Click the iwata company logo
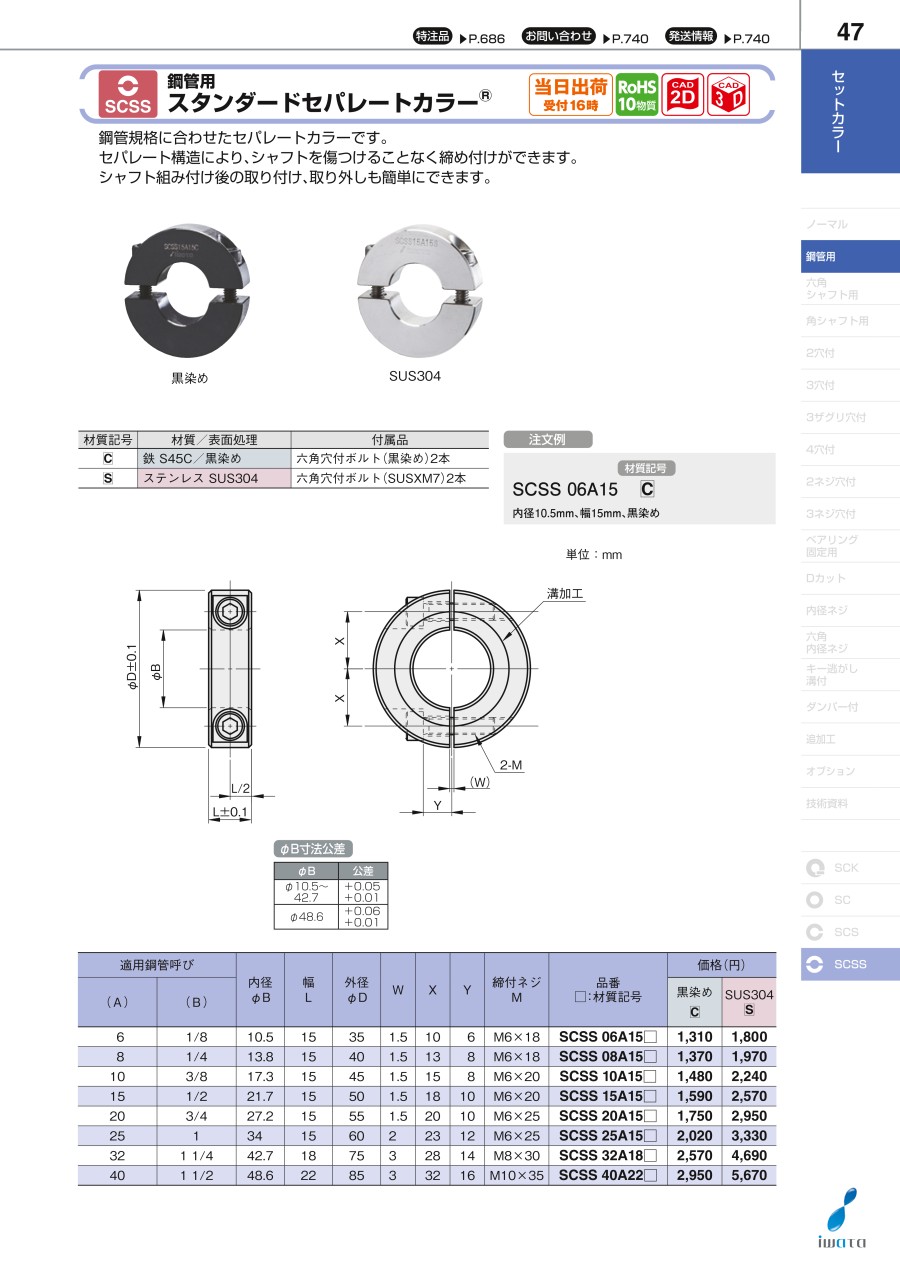This screenshot has width=900, height=1272. click(x=846, y=1218)
